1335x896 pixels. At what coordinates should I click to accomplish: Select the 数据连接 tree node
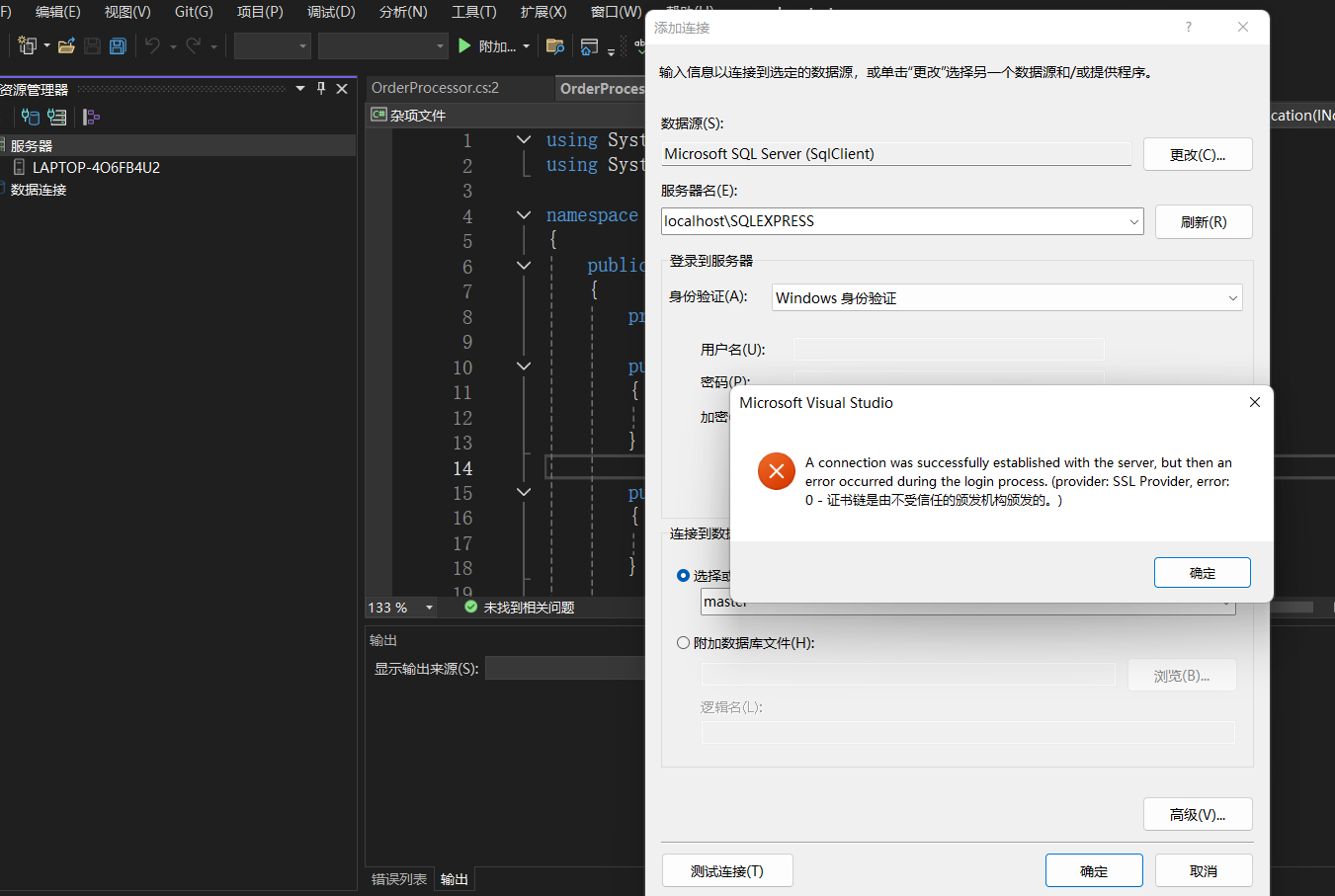(x=39, y=190)
